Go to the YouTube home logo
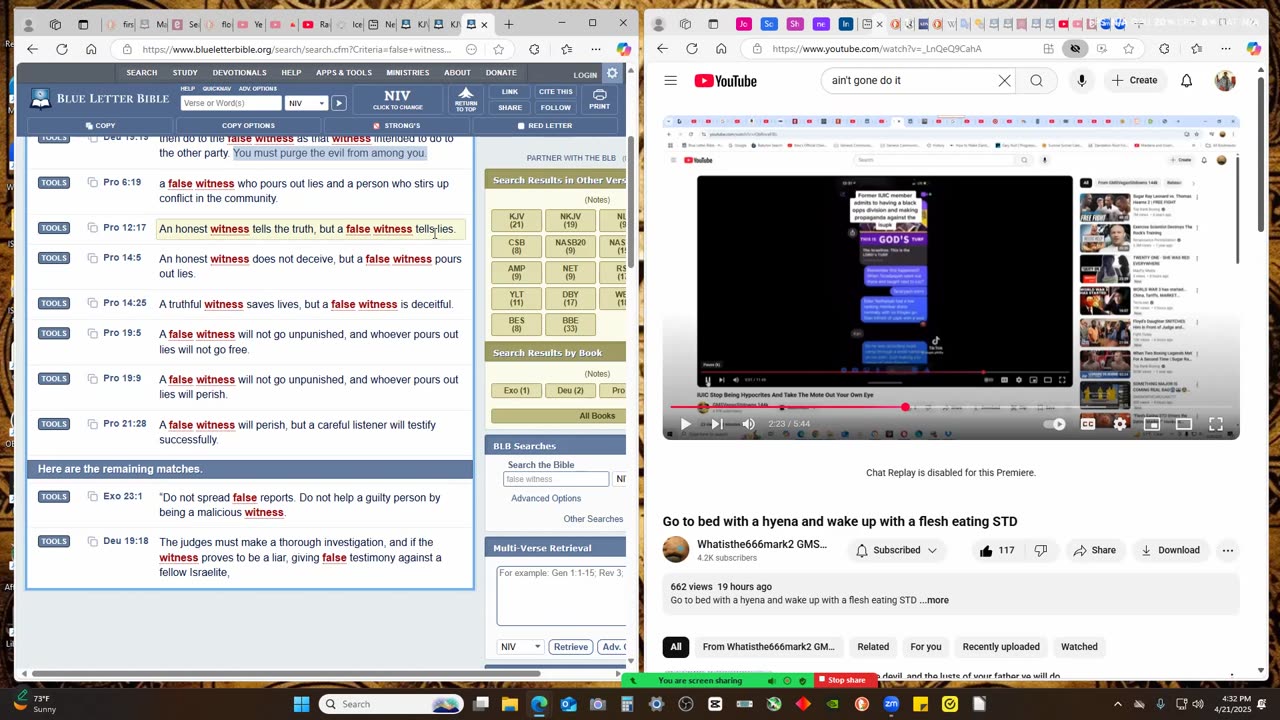 click(x=725, y=81)
